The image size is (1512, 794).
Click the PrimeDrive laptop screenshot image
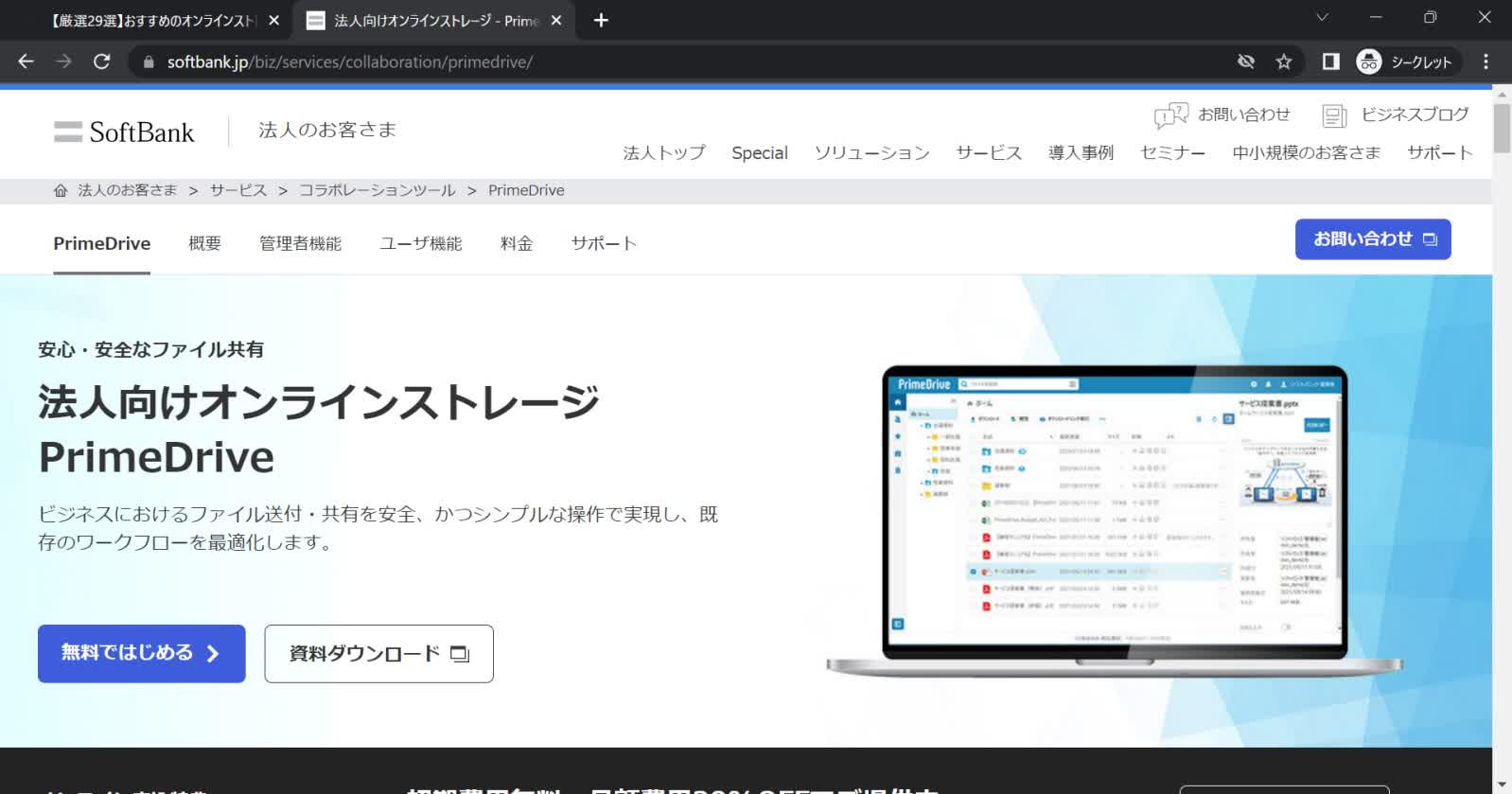1114,521
